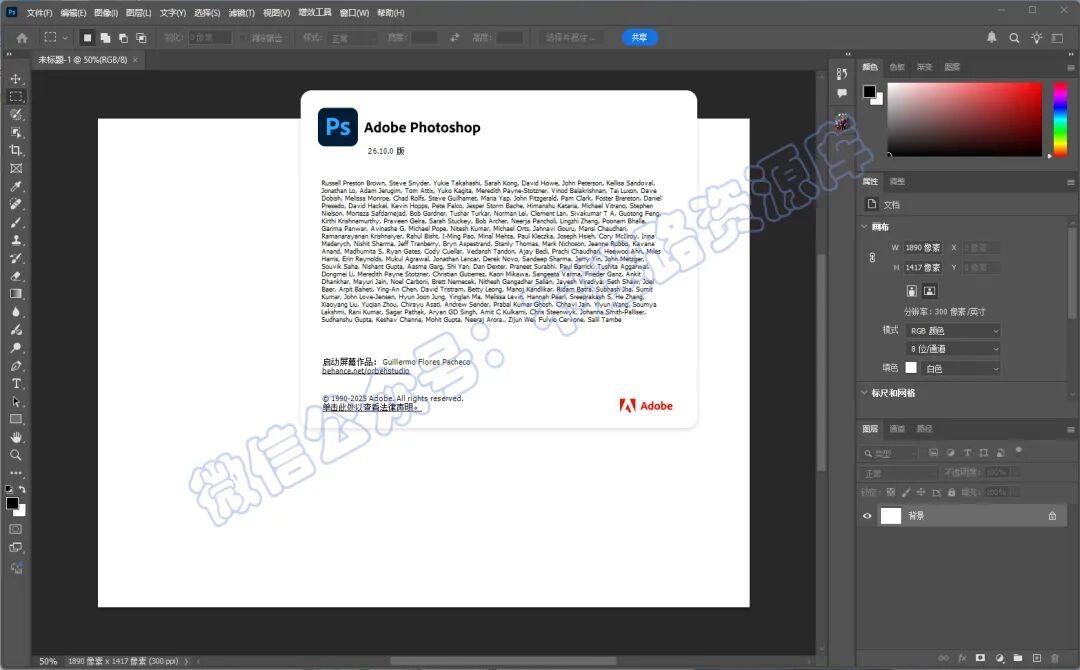Screen dimensions: 1080x670
Task: Open the Search magnifier at top right
Action: click(1015, 38)
